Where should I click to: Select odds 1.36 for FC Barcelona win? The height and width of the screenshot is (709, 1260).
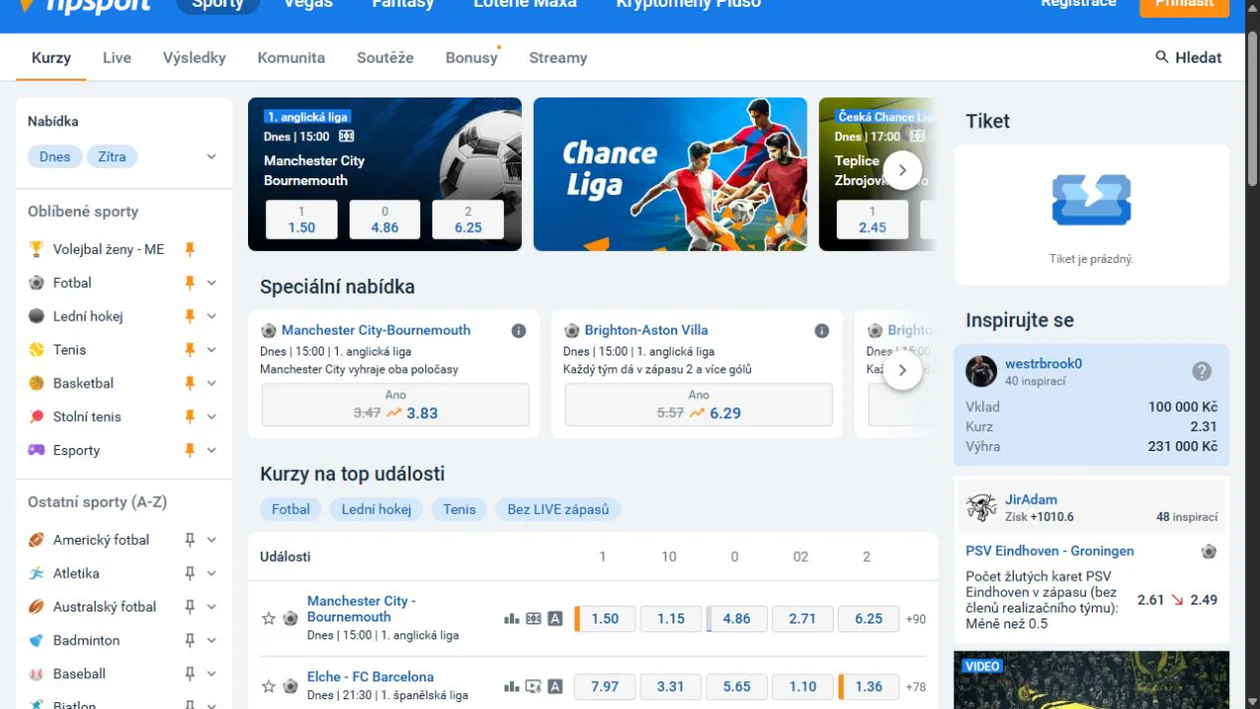click(869, 687)
